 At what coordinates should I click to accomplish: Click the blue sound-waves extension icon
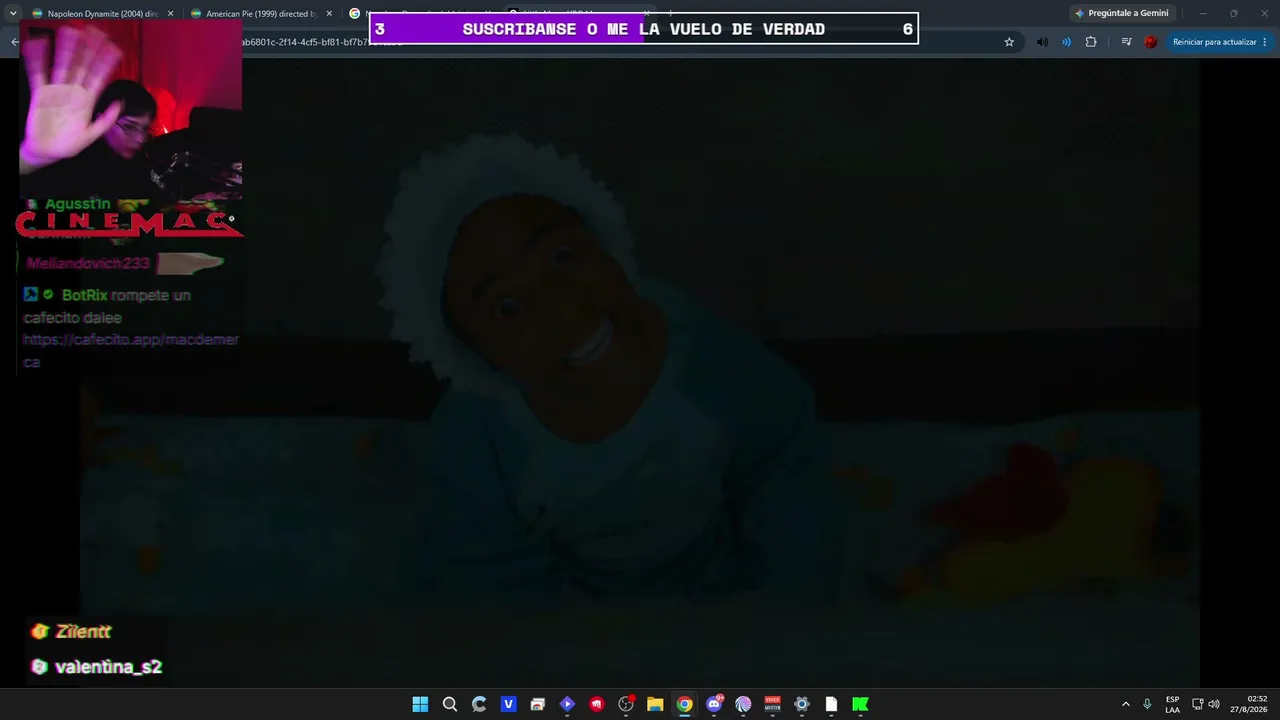1066,42
